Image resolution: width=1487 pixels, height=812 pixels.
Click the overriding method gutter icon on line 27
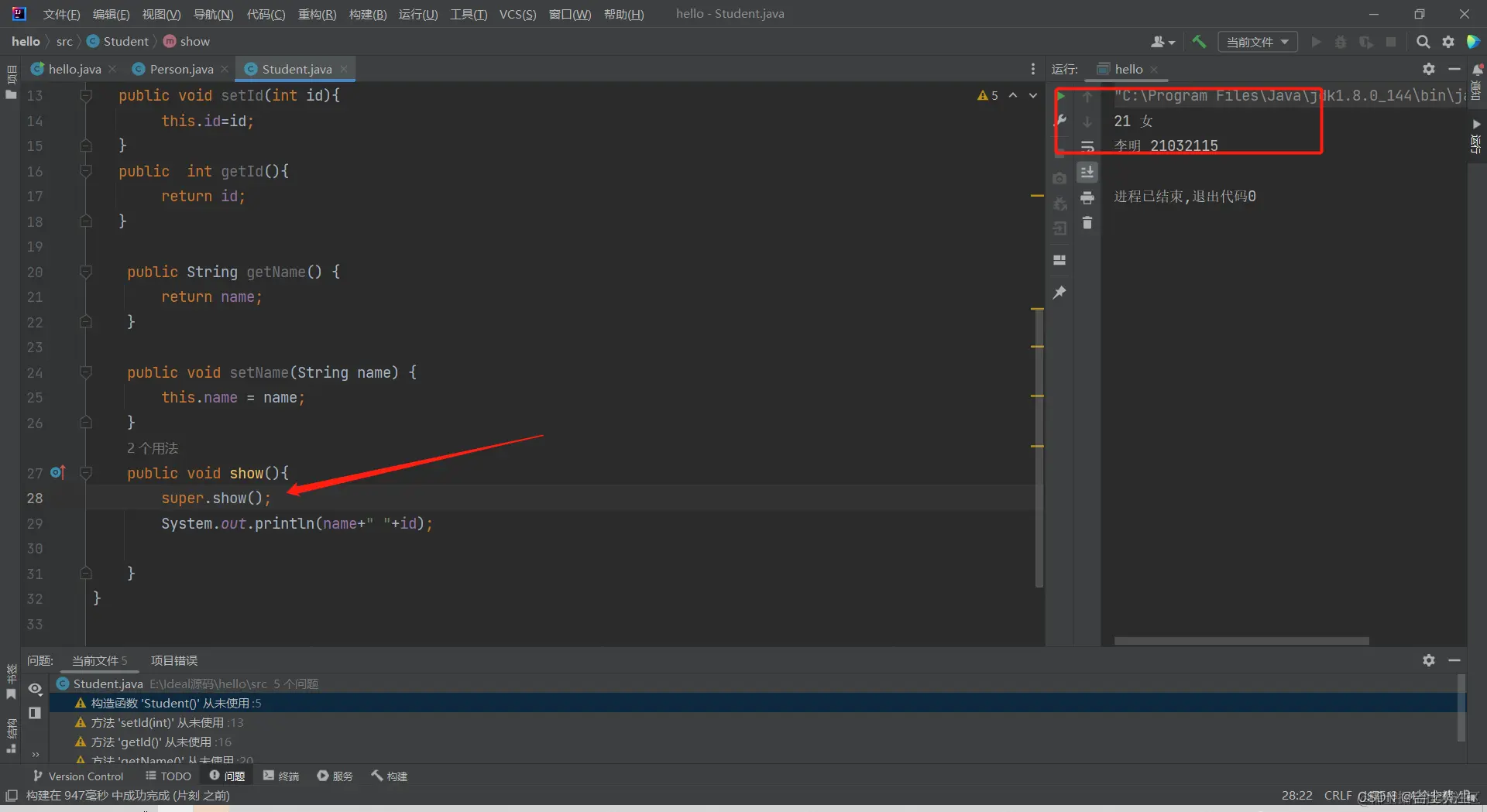point(57,472)
